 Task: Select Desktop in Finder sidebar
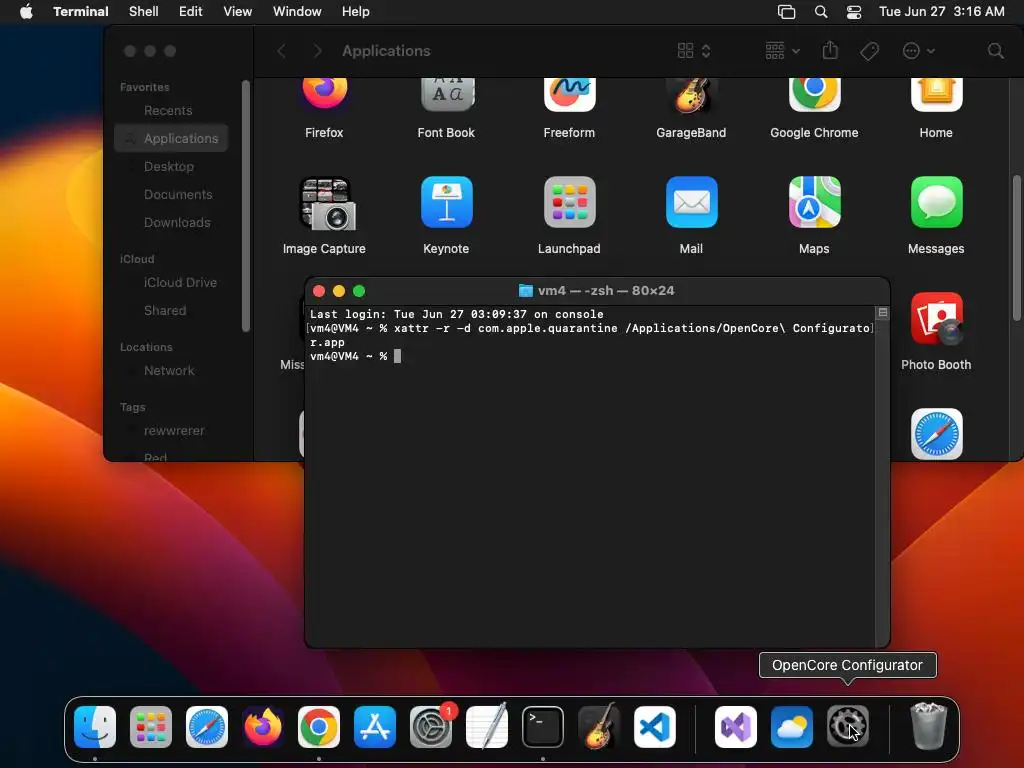point(168,167)
